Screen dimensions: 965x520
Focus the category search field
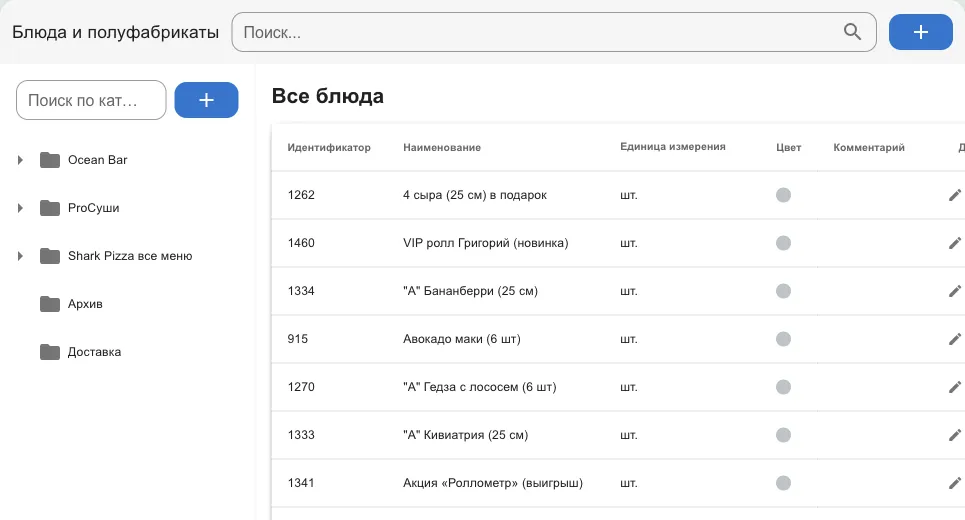pos(91,100)
